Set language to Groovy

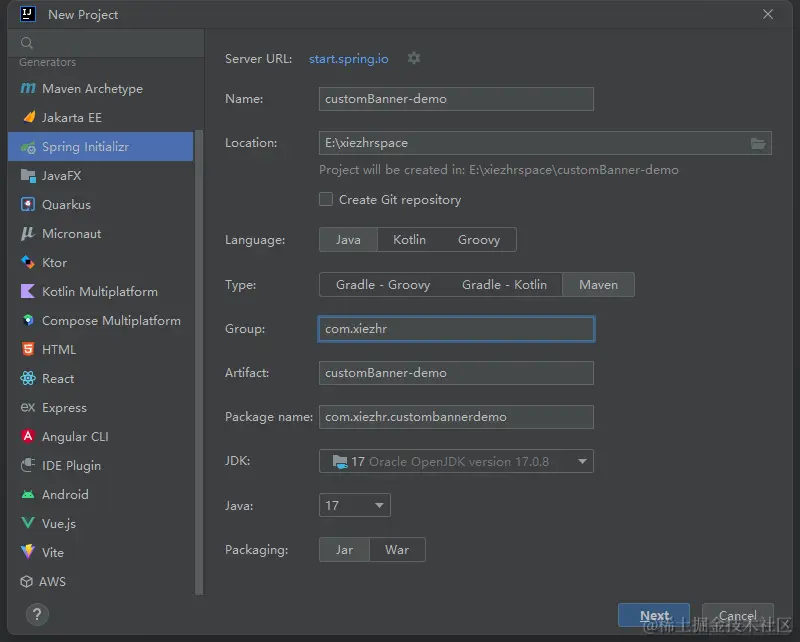[x=479, y=240]
